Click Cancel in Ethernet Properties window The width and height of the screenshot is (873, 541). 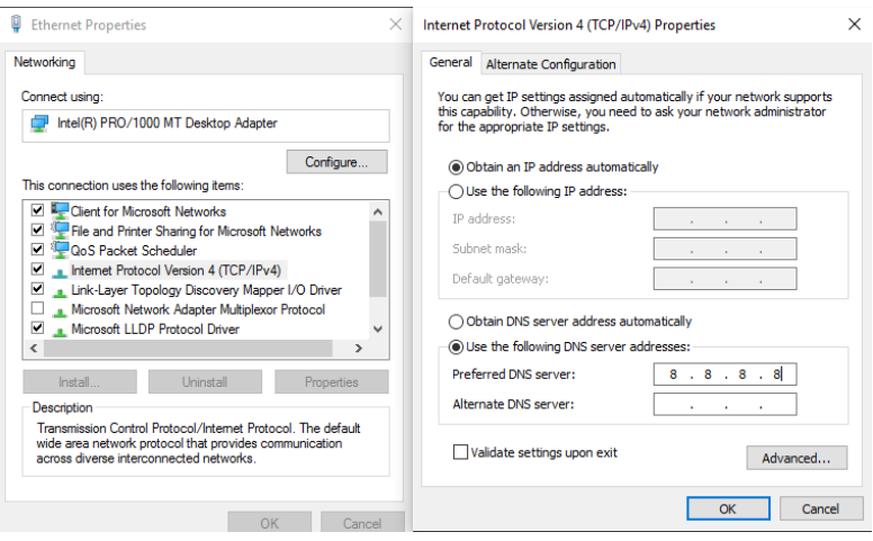pyautogui.click(x=362, y=523)
